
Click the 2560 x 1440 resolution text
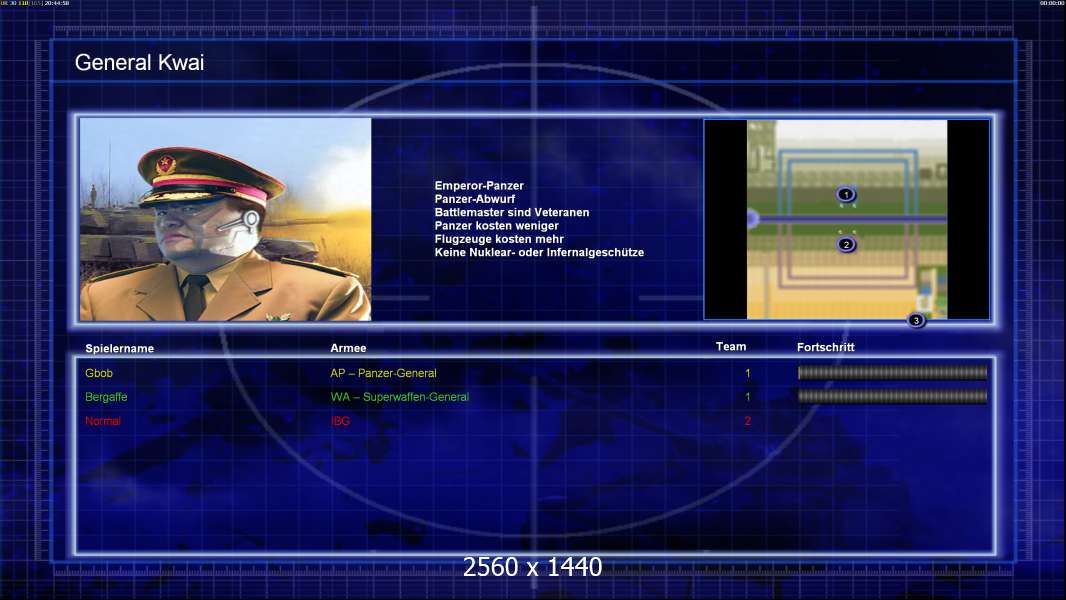[532, 567]
